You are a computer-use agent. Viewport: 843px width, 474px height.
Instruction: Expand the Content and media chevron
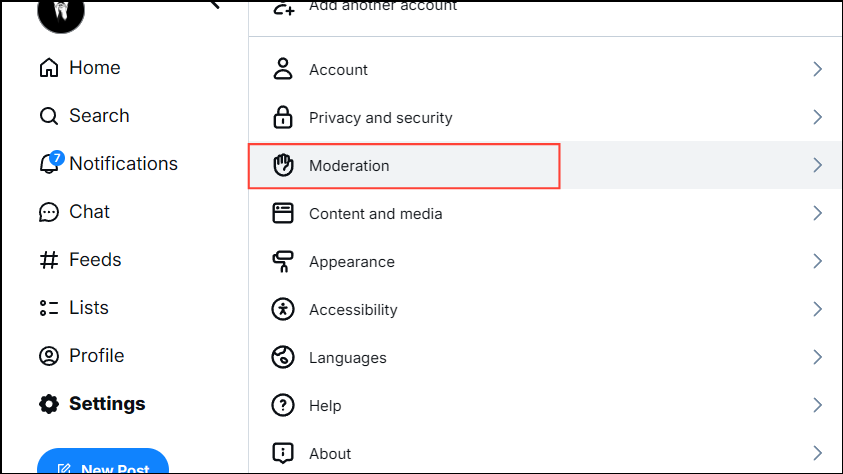[x=817, y=214]
